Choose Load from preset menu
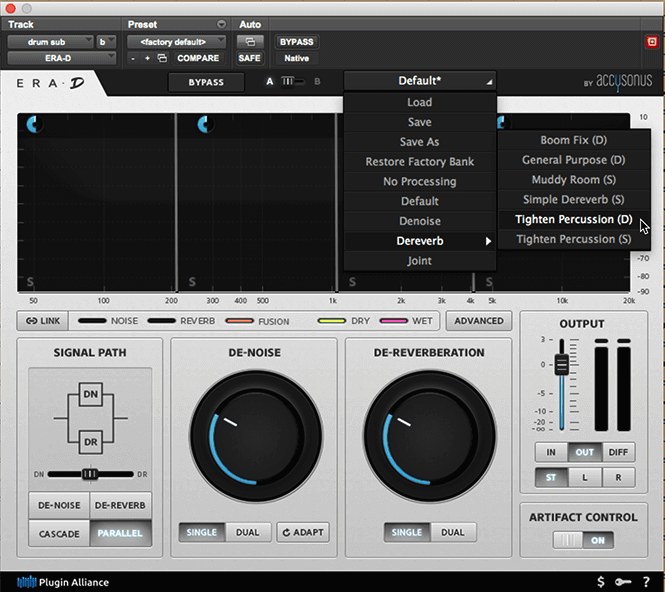 (x=419, y=102)
